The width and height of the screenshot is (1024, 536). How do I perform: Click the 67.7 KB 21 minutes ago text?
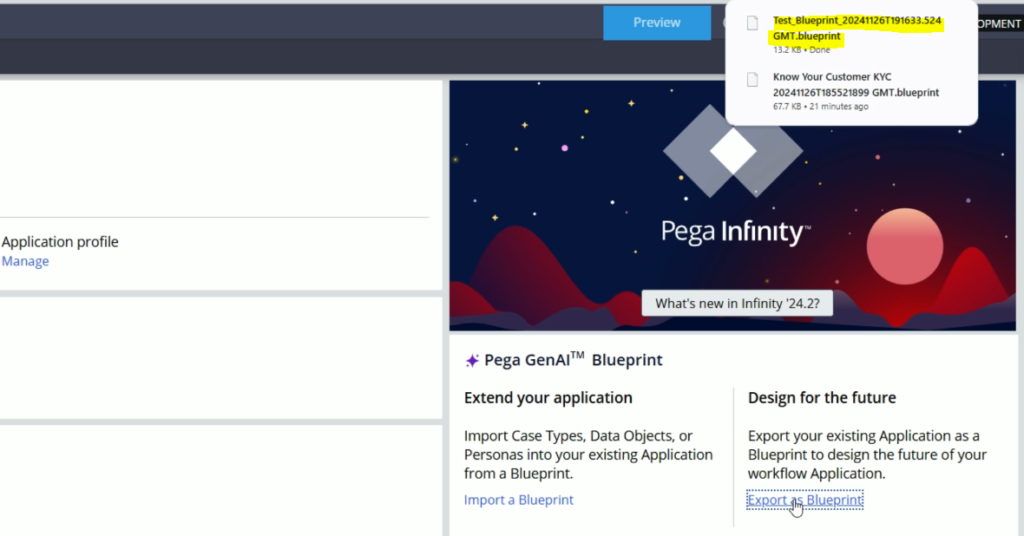tap(820, 106)
